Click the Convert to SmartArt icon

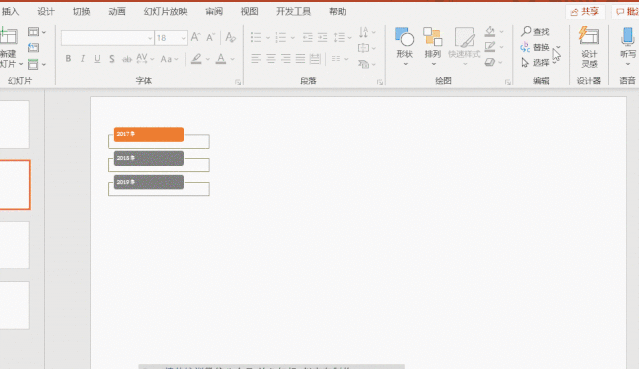click(364, 64)
